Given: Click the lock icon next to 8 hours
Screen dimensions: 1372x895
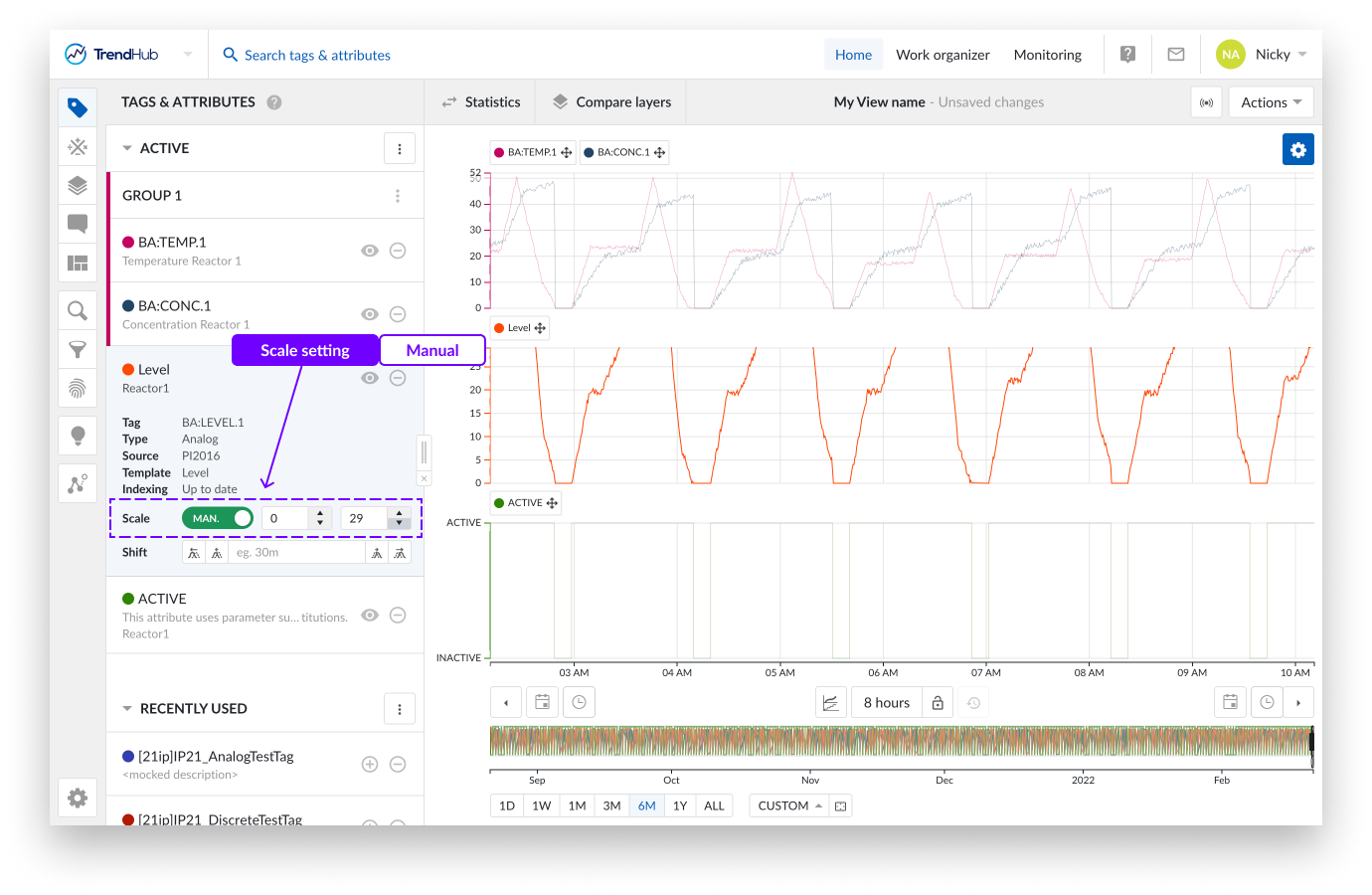Looking at the screenshot, I should point(937,703).
